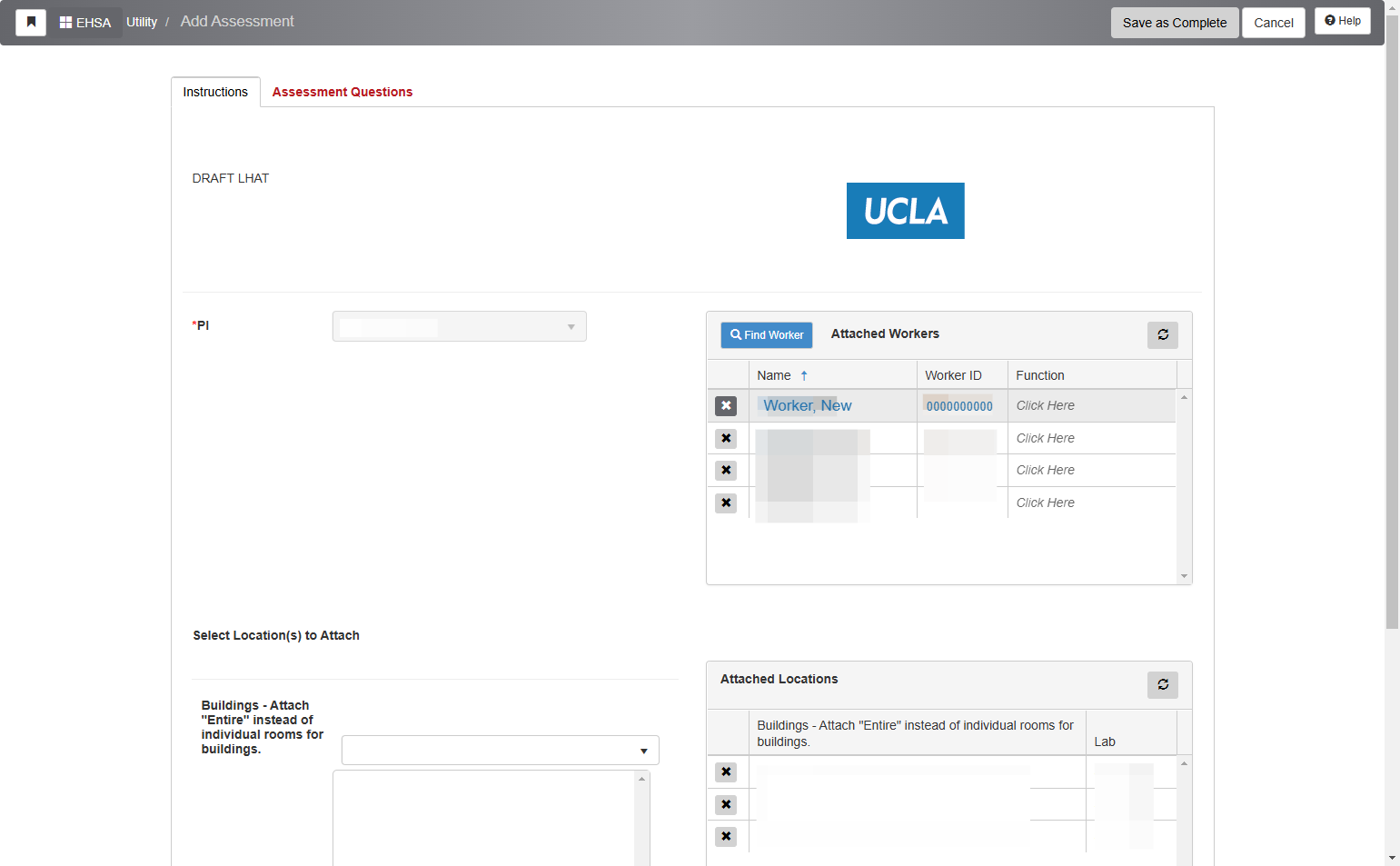Click inside the buildings list box
The width and height of the screenshot is (1400, 866).
(x=484, y=818)
